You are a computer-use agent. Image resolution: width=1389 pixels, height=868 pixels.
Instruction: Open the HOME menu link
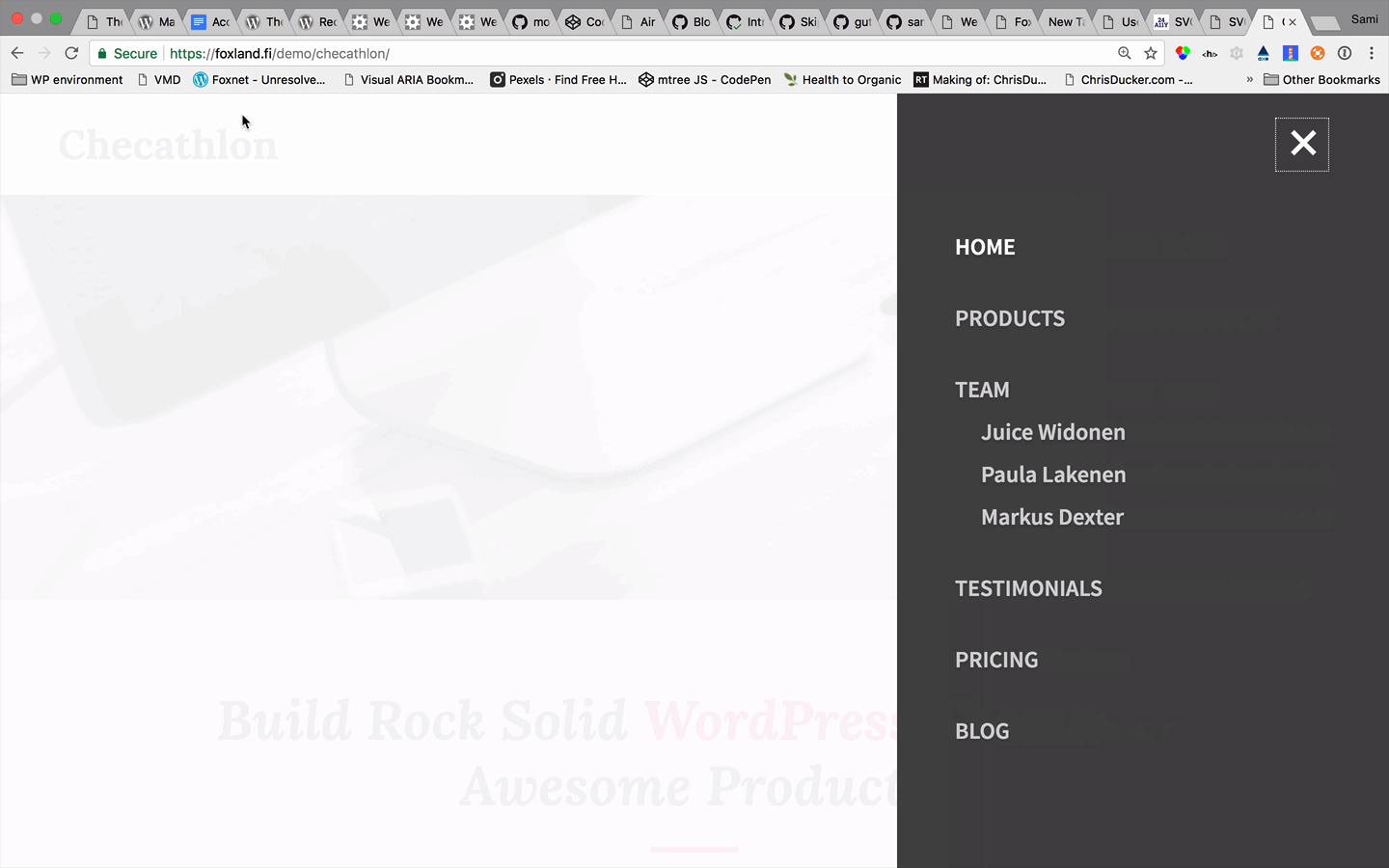(985, 247)
